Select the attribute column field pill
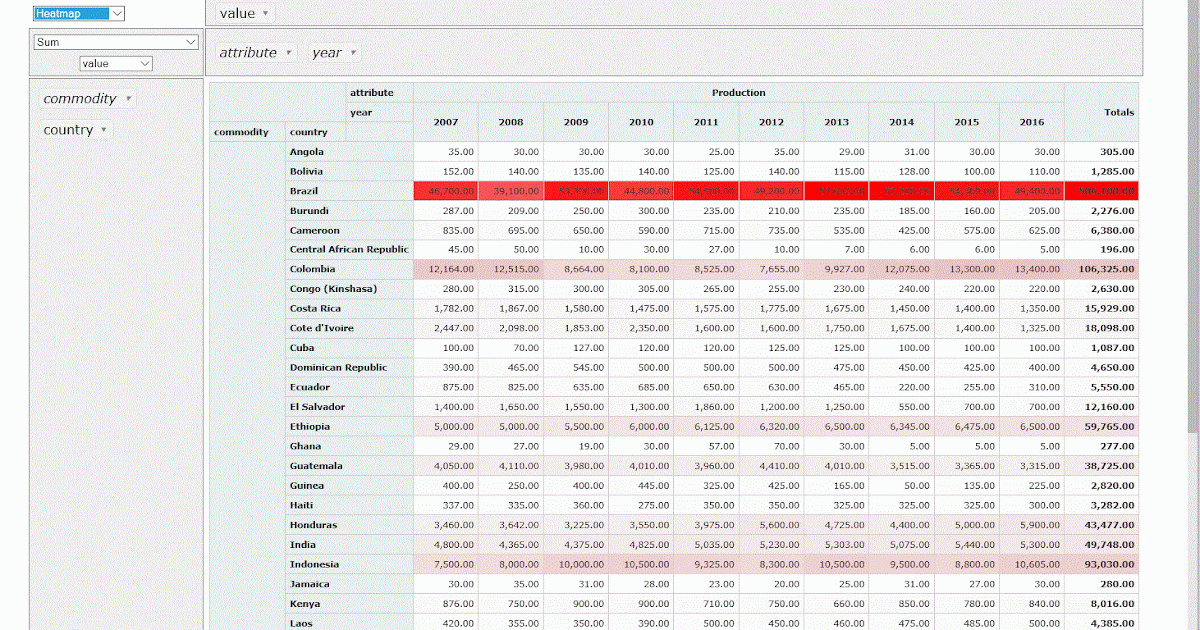 248,53
